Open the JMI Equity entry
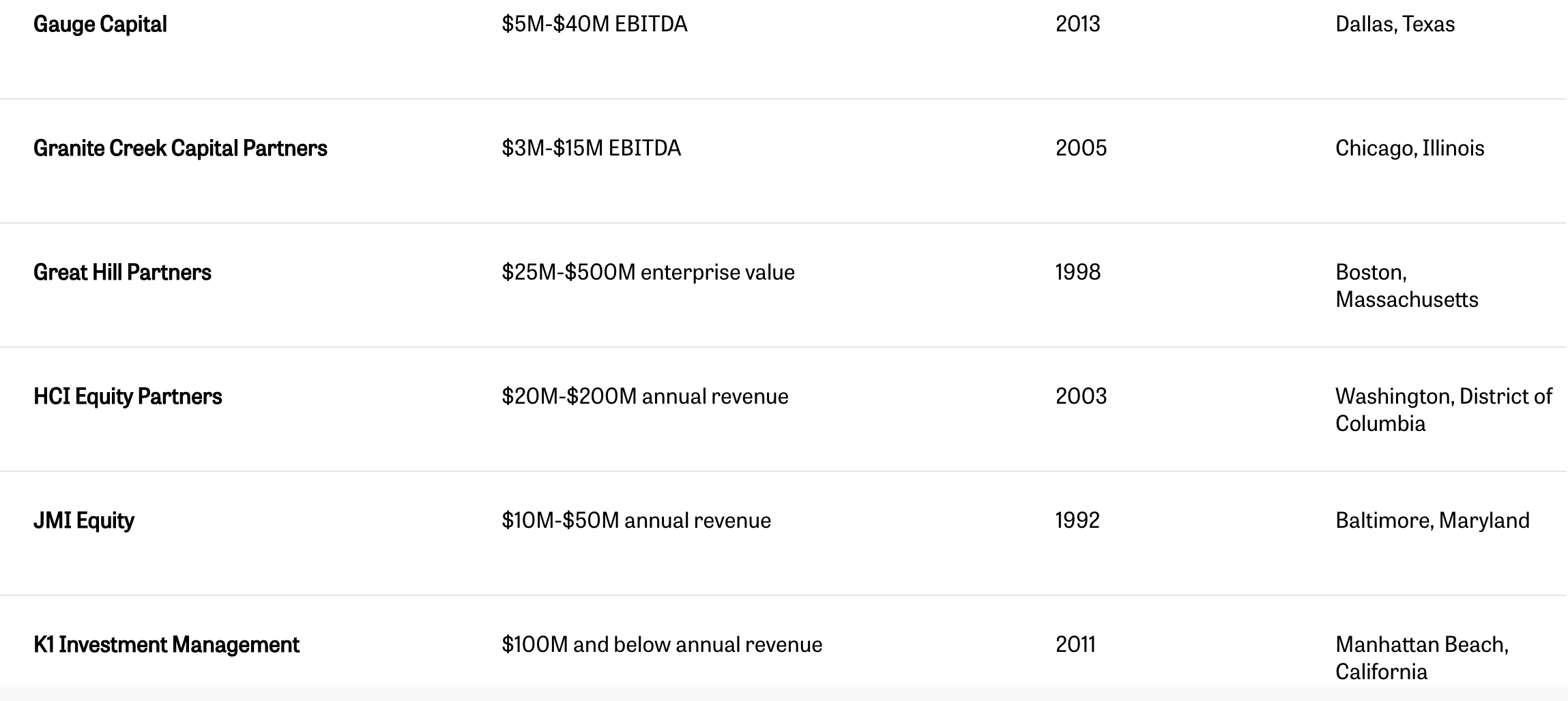 click(84, 521)
